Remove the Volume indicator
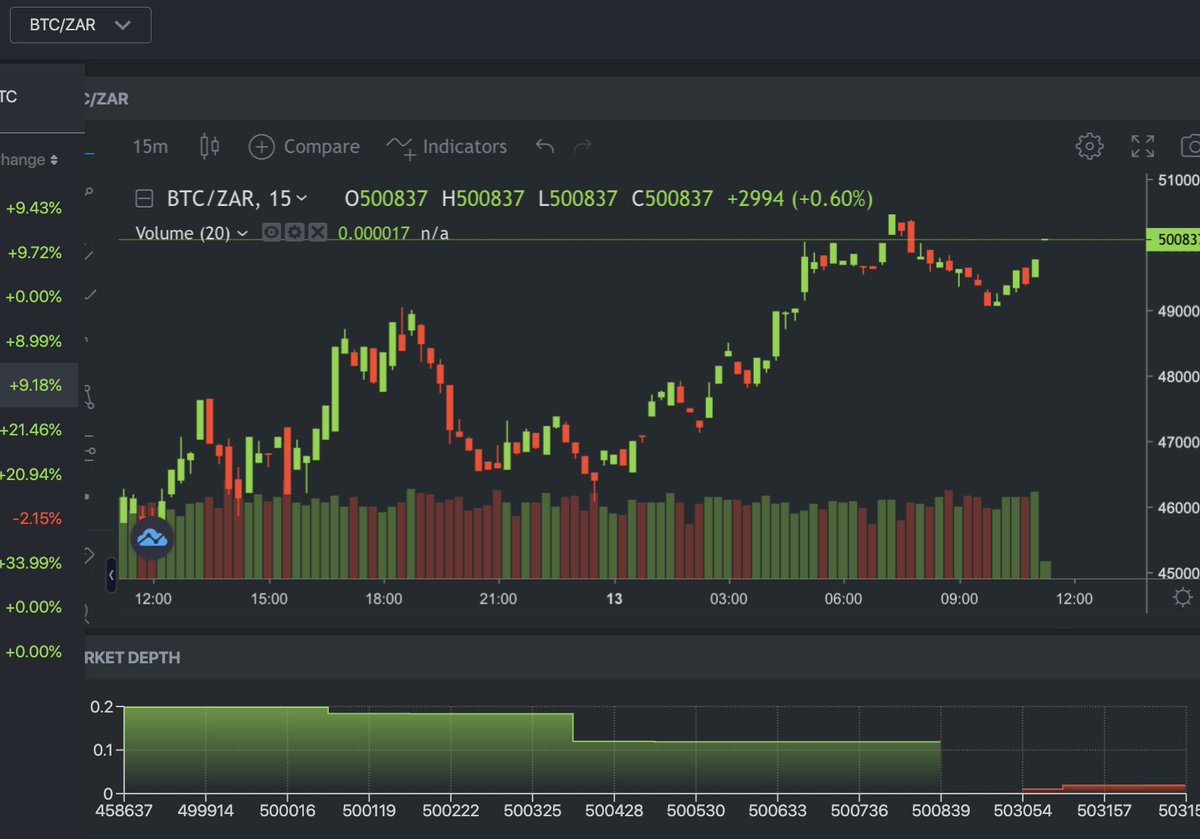Viewport: 1200px width, 839px height. pos(317,232)
